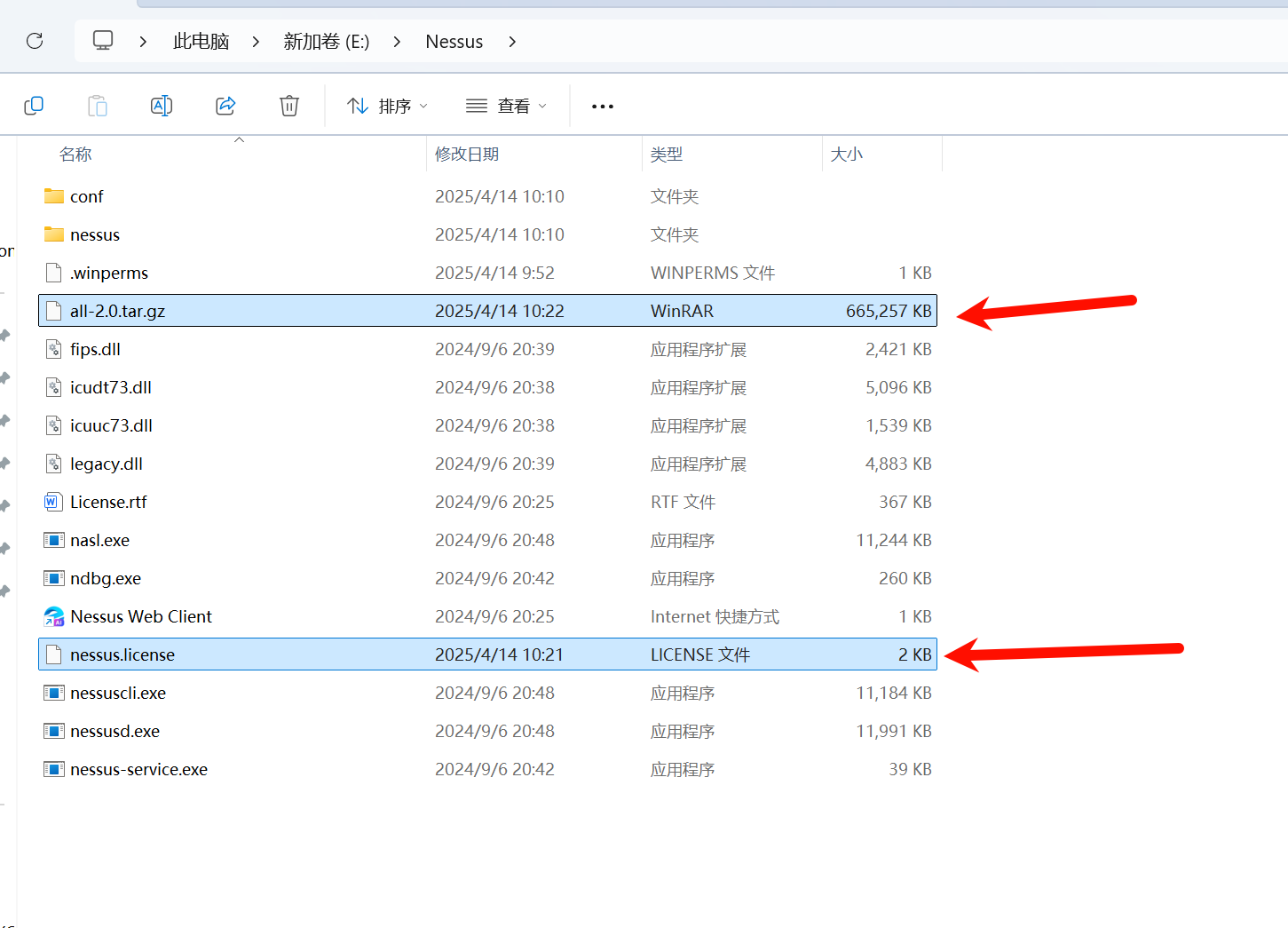Click the LICENSE 文件 type cell
This screenshot has width=1288, height=928.
700,654
